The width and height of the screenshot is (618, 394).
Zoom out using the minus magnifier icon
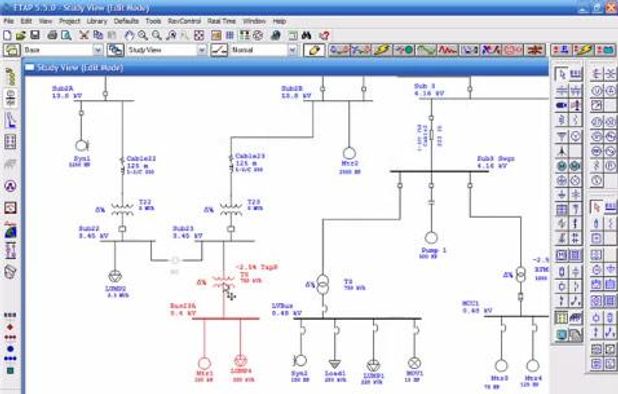157,35
